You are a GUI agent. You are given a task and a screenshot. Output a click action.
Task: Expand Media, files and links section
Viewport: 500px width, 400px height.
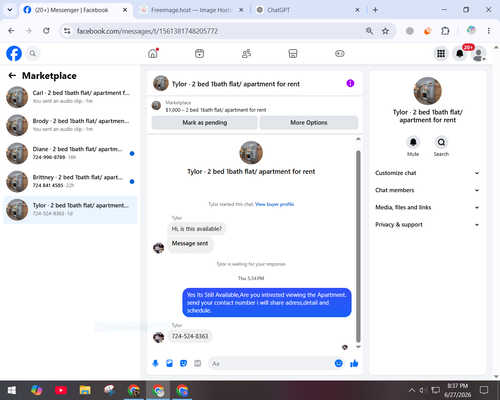click(427, 207)
